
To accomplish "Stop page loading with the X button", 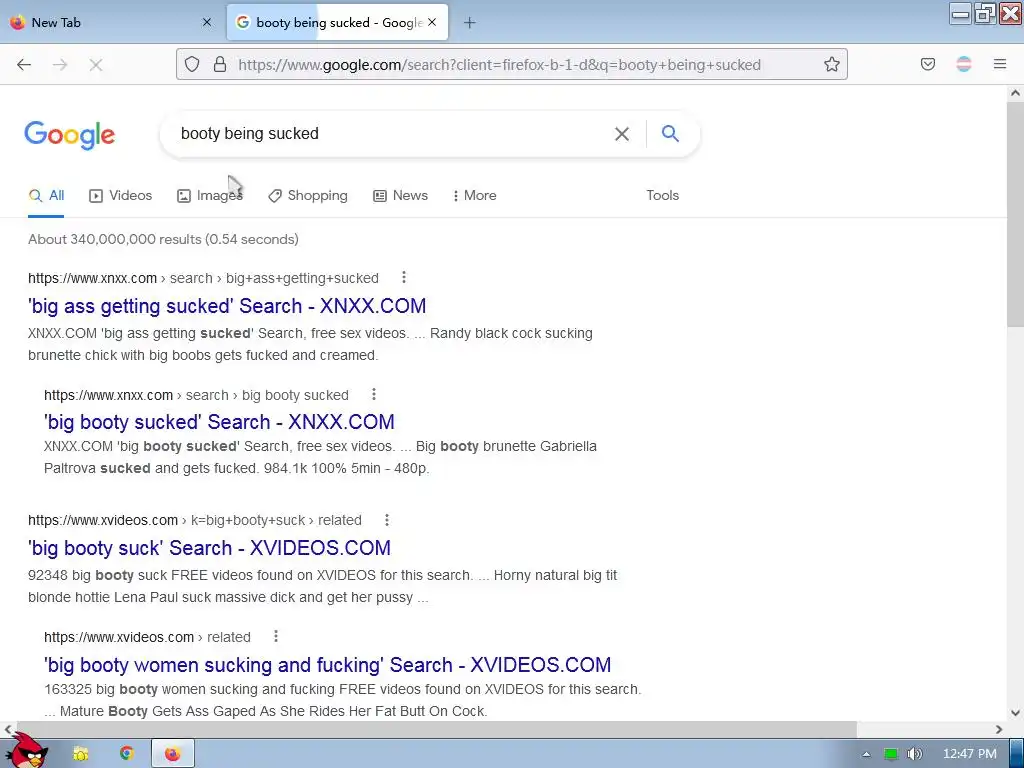I will [96, 65].
